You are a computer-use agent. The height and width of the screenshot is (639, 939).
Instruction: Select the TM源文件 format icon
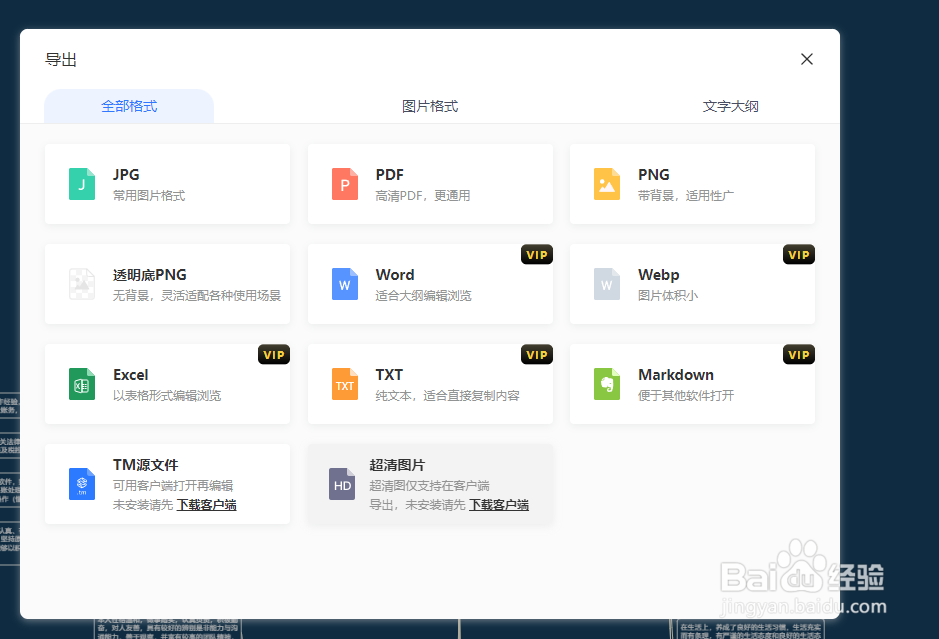pyautogui.click(x=81, y=484)
